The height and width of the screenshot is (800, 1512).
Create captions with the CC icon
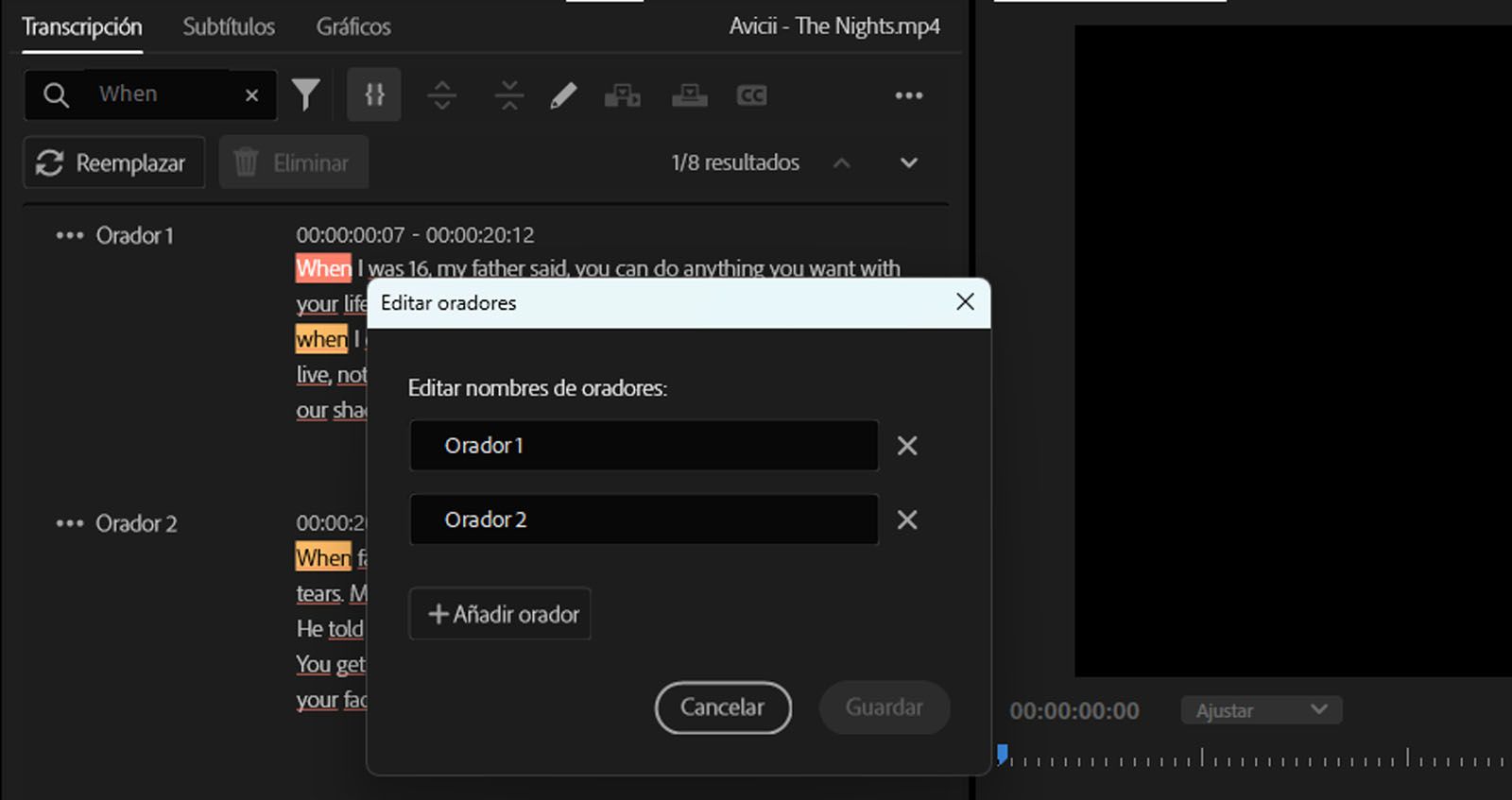pyautogui.click(x=751, y=95)
